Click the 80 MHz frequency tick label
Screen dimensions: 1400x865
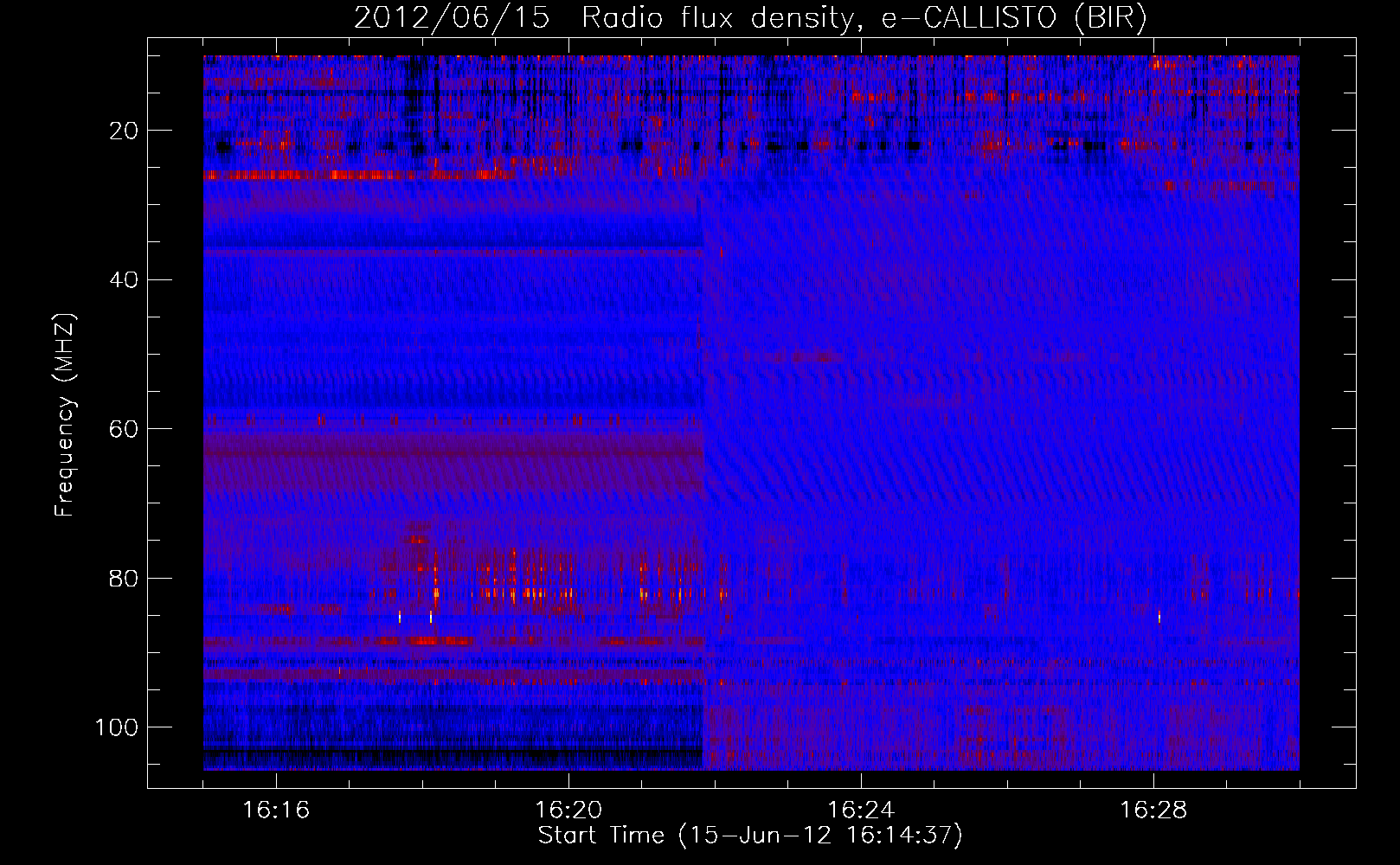tap(124, 578)
